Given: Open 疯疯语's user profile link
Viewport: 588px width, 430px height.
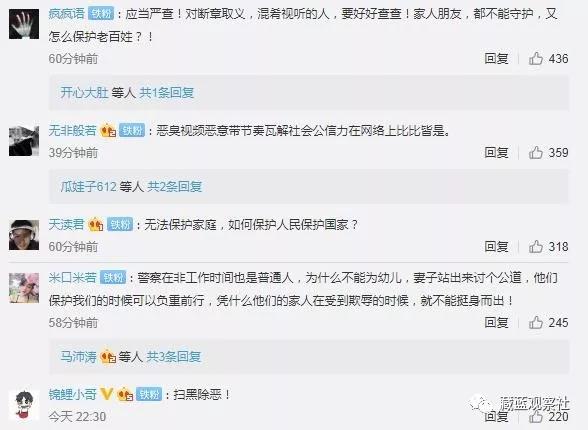Looking at the screenshot, I should coord(66,14).
